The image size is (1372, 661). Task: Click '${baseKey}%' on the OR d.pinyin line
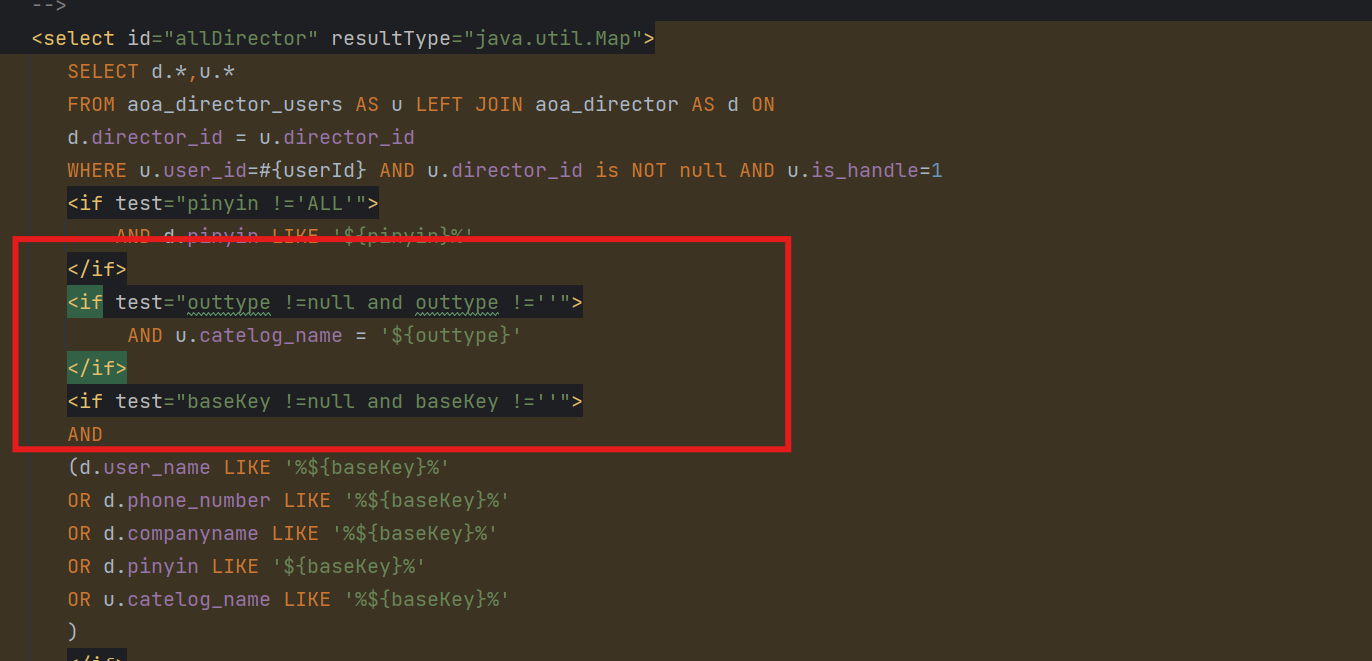pos(349,567)
